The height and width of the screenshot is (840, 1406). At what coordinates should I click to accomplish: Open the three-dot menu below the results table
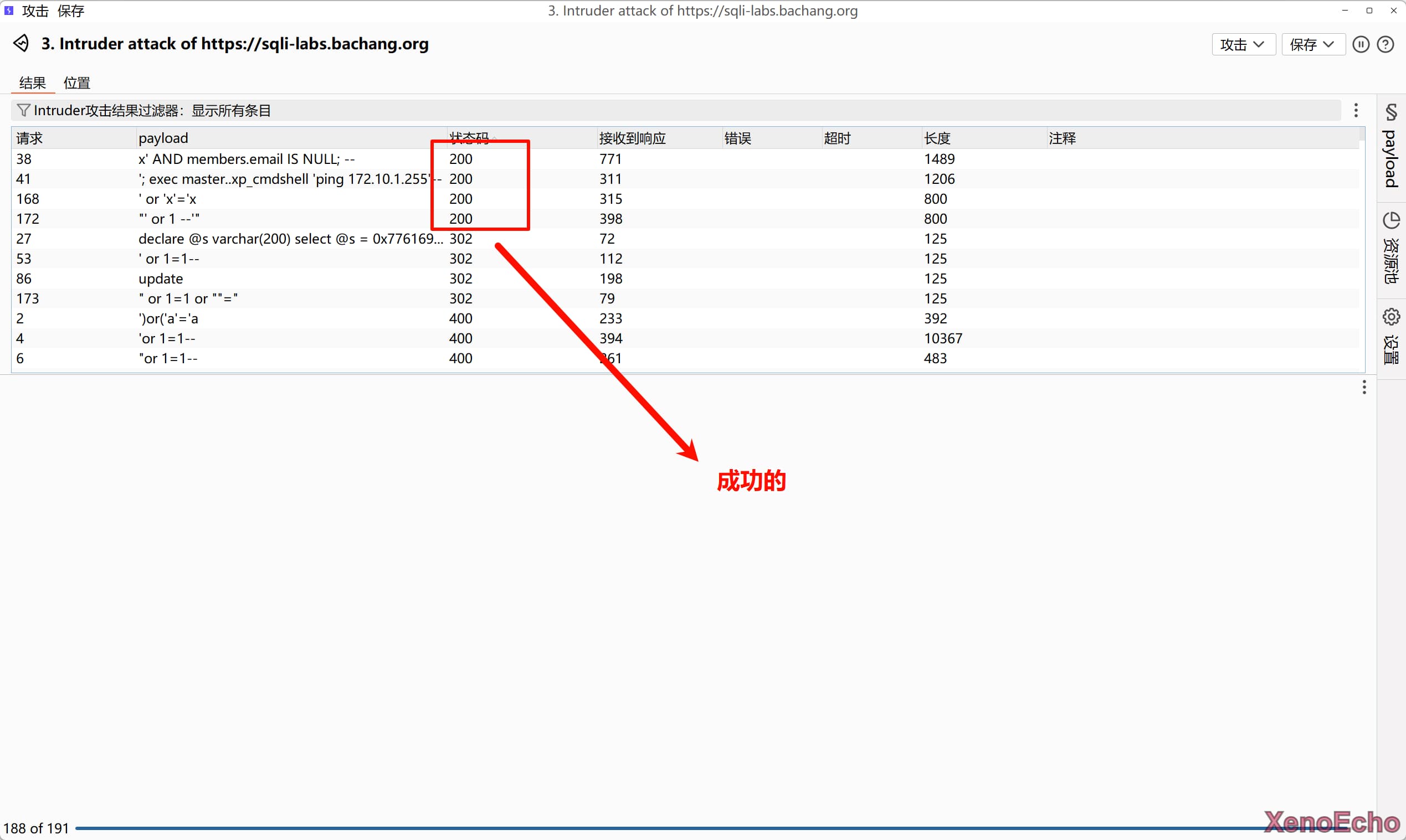point(1364,387)
